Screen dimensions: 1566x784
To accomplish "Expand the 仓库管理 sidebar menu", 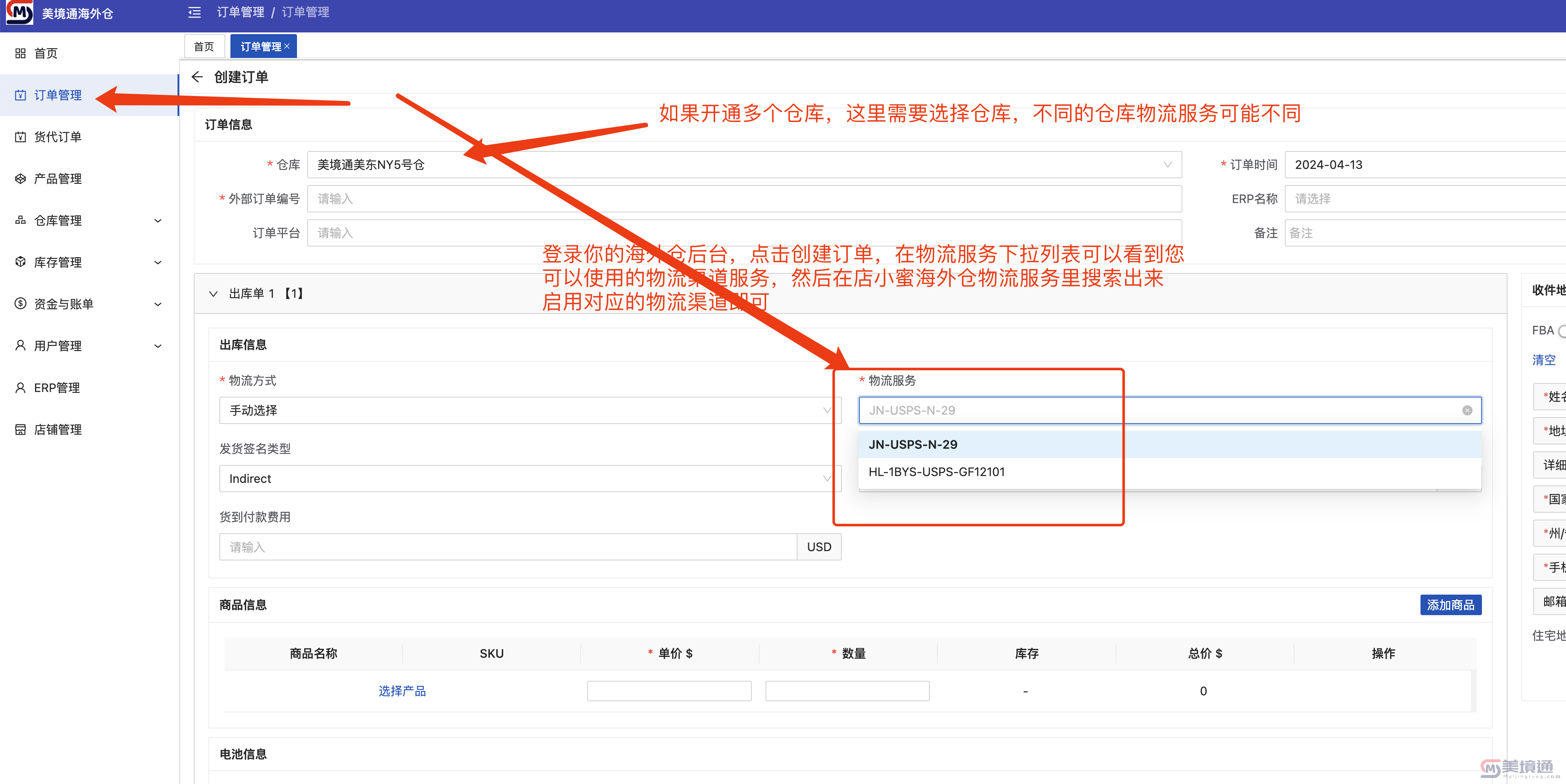I will coord(89,221).
